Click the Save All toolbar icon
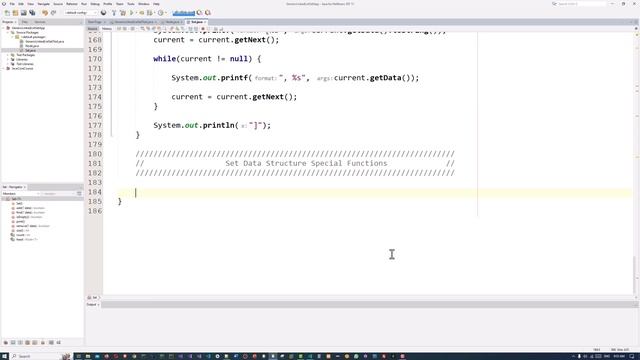 pyautogui.click(x=32, y=13)
